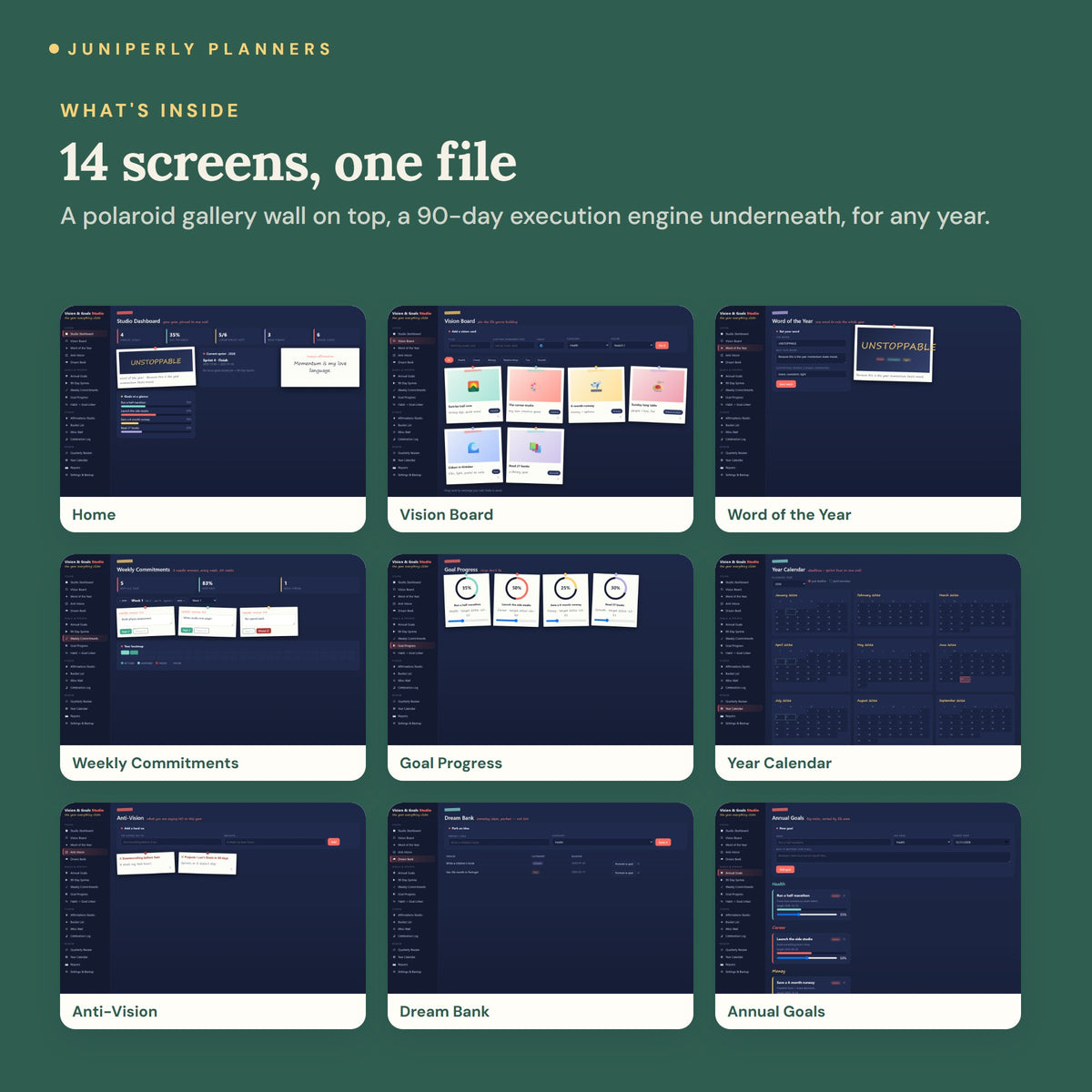Open the Home screen preview card
The height and width of the screenshot is (1092, 1092).
pyautogui.click(x=213, y=419)
